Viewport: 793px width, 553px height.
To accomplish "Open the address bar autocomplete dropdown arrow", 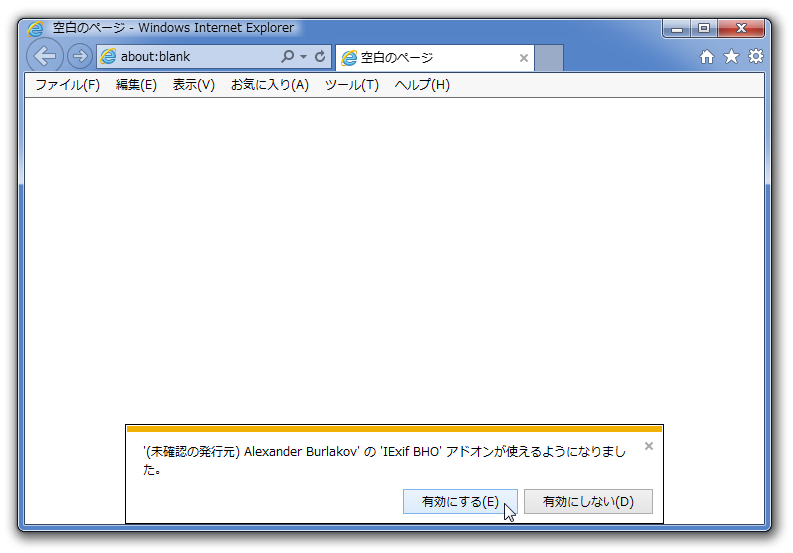I will click(303, 56).
